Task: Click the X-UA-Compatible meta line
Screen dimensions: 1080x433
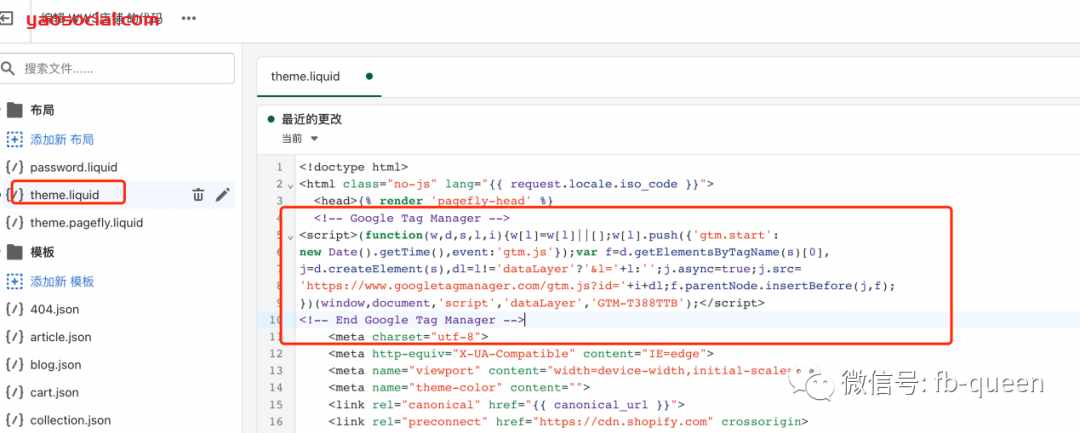Action: (521, 354)
